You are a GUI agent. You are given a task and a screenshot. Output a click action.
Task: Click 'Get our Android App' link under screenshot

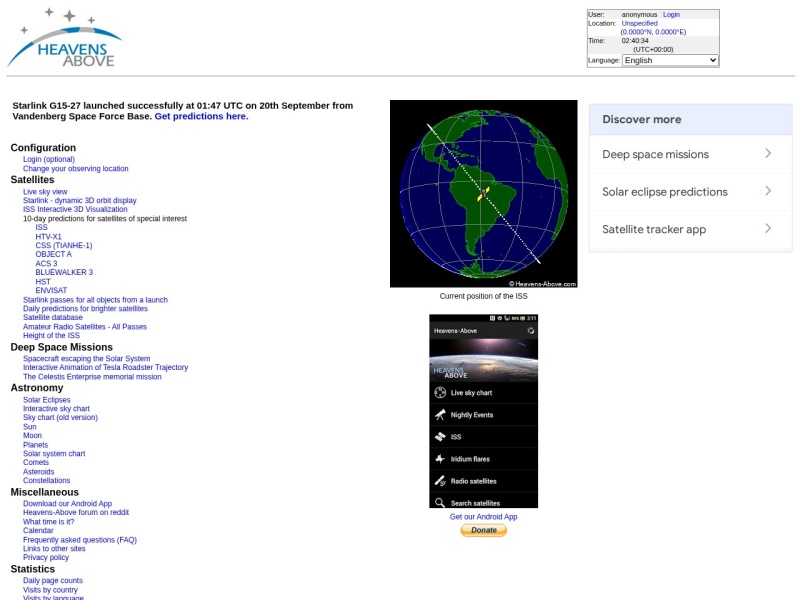click(x=484, y=517)
